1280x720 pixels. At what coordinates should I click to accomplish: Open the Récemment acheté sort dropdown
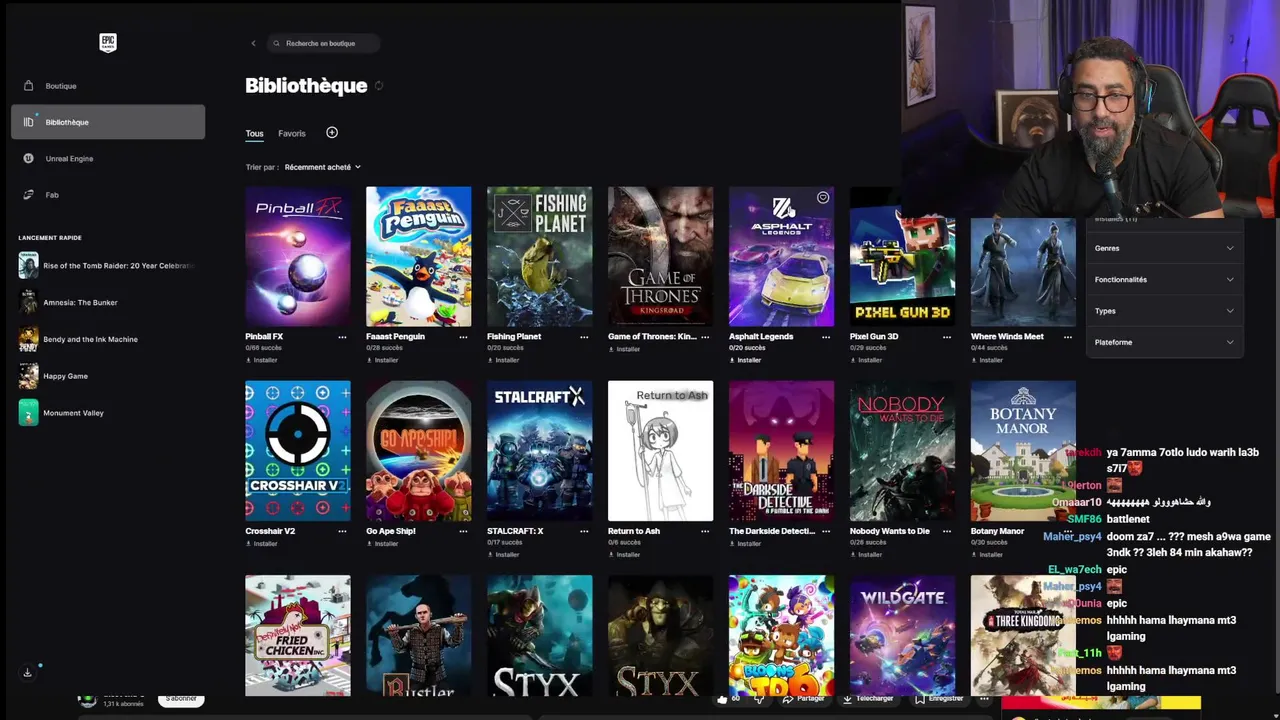click(322, 167)
